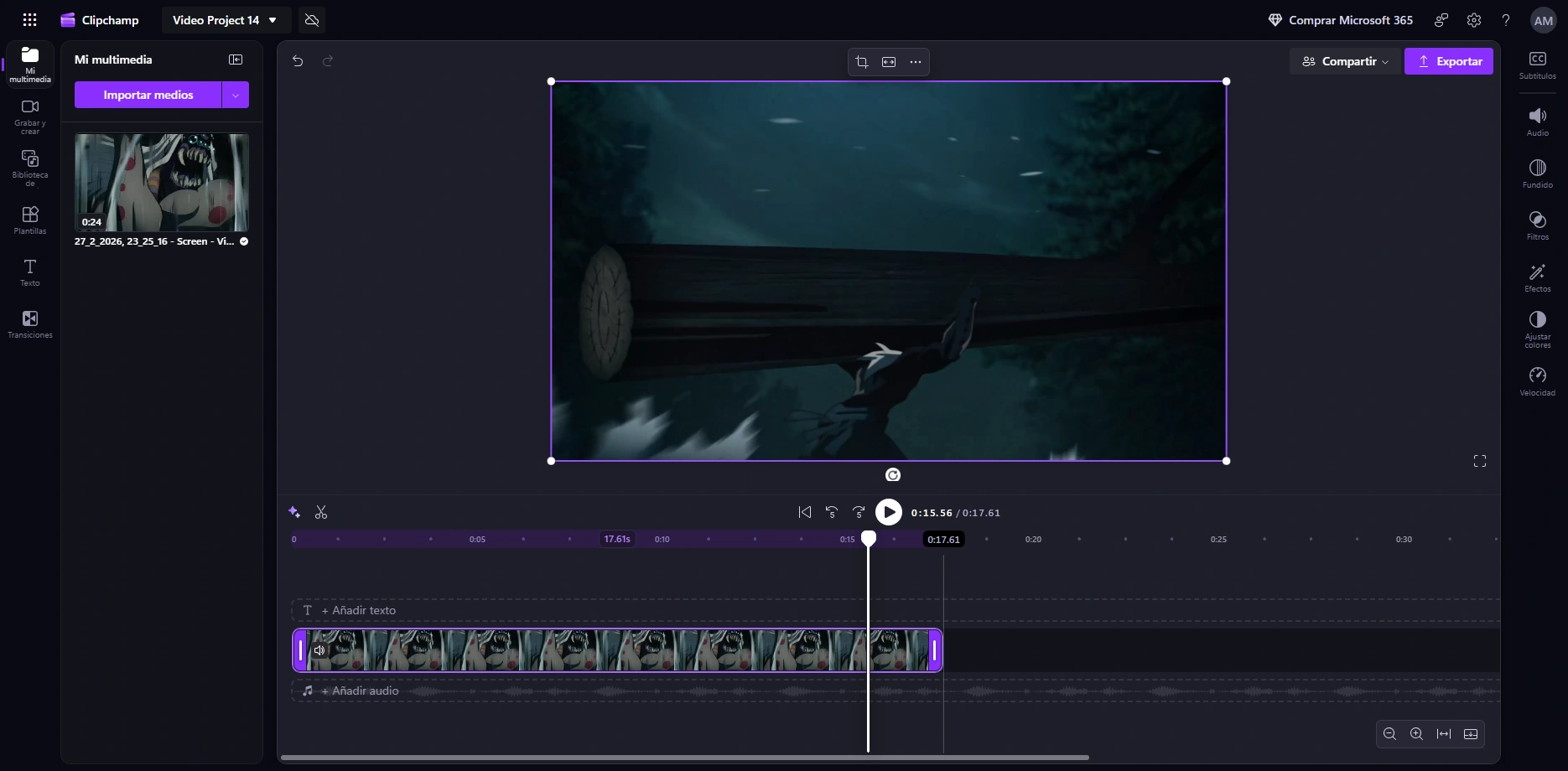Select the imported media thumbnail
The width and height of the screenshot is (1568, 771).
click(x=162, y=183)
